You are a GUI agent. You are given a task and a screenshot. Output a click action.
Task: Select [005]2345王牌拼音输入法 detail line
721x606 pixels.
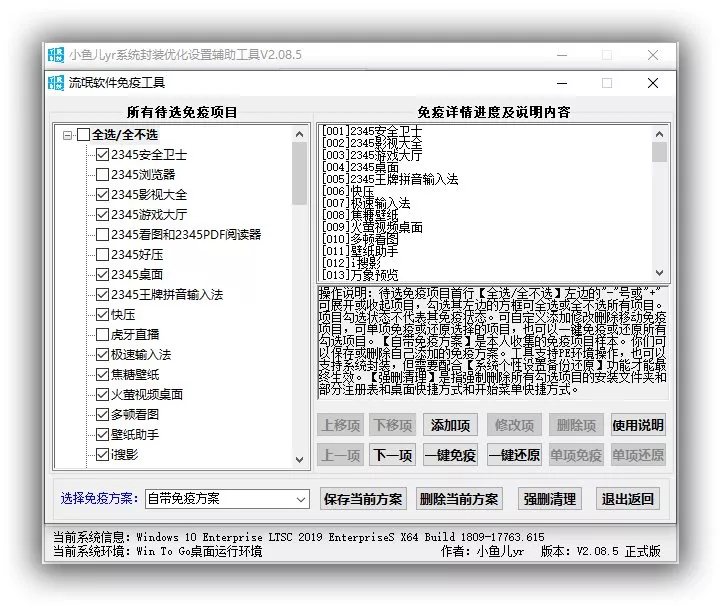coord(390,179)
